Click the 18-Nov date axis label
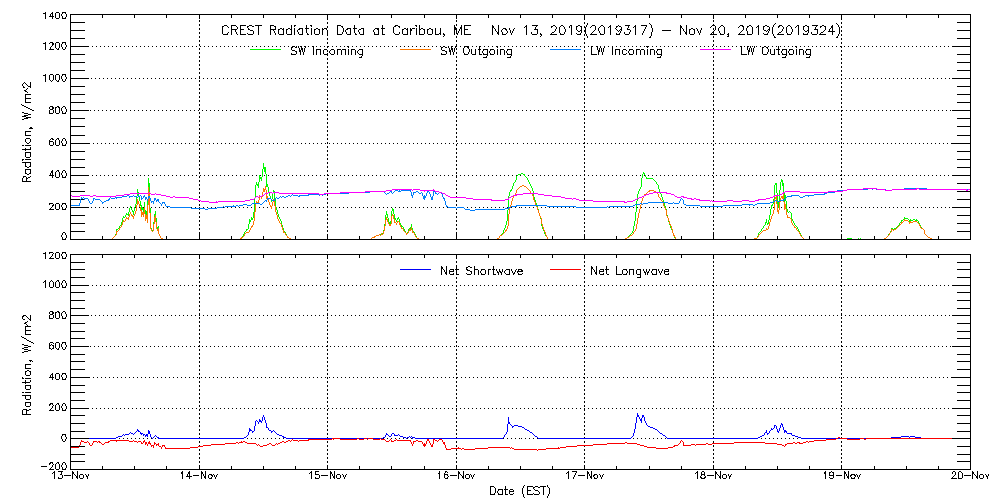This screenshot has height=500, width=1000. click(714, 476)
